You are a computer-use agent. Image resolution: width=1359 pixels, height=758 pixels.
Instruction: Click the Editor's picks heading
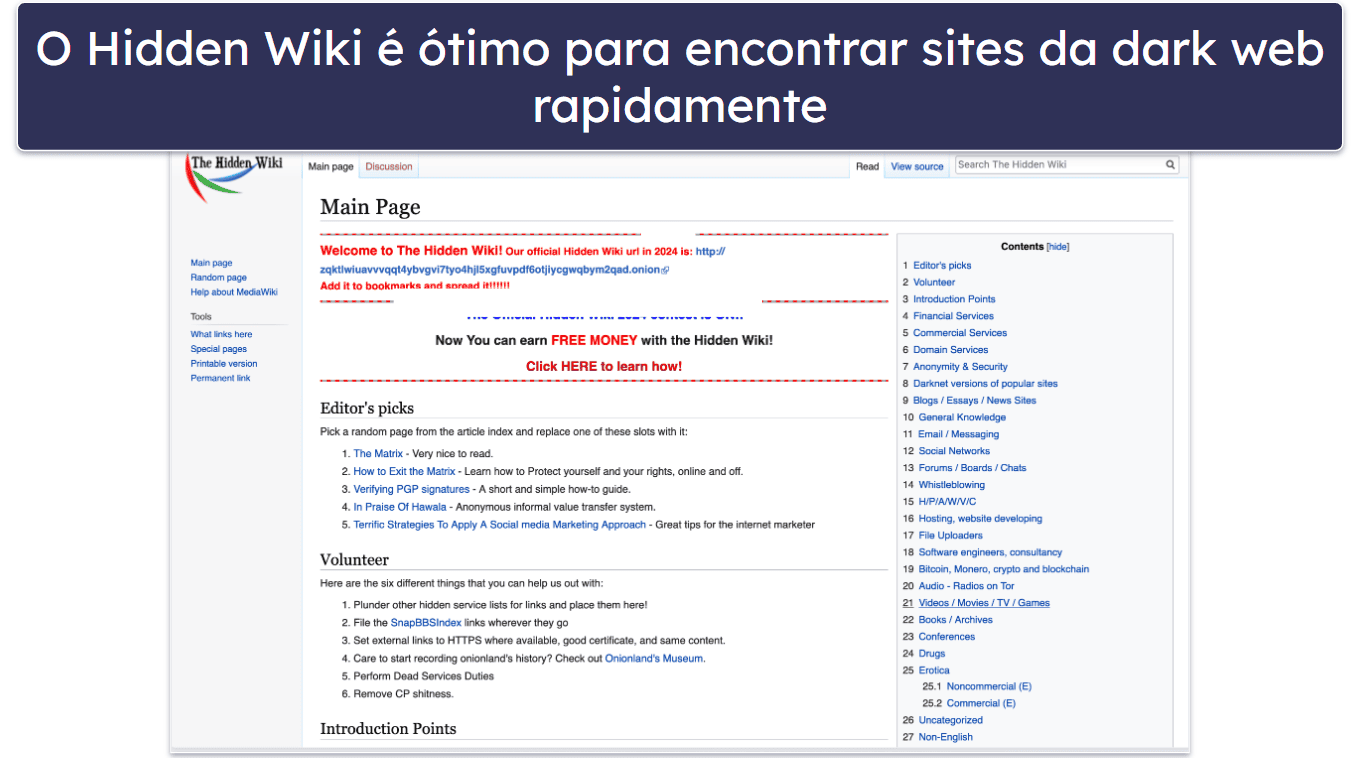click(x=367, y=408)
